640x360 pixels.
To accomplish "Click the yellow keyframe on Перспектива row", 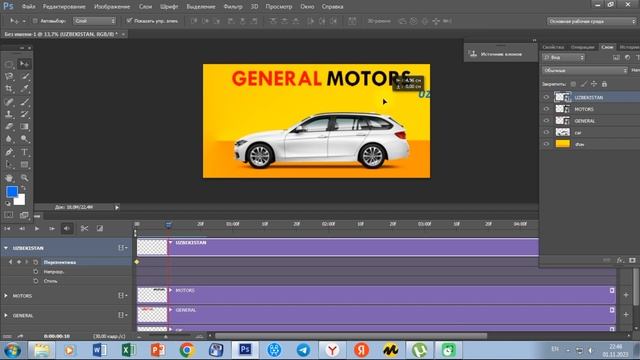I will click(137, 262).
